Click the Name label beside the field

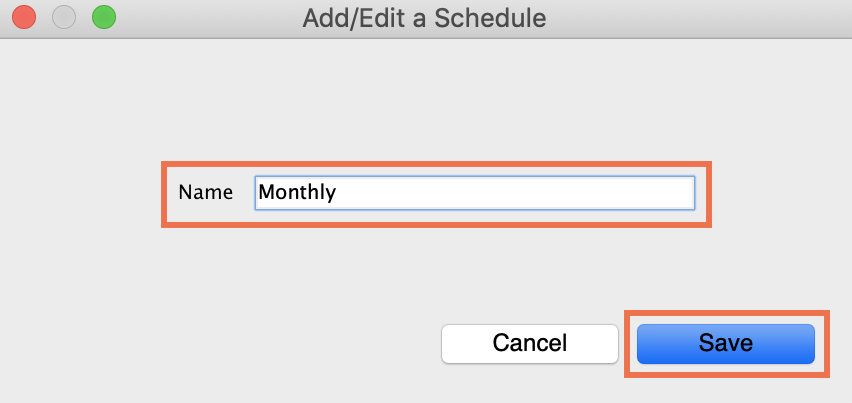205,192
